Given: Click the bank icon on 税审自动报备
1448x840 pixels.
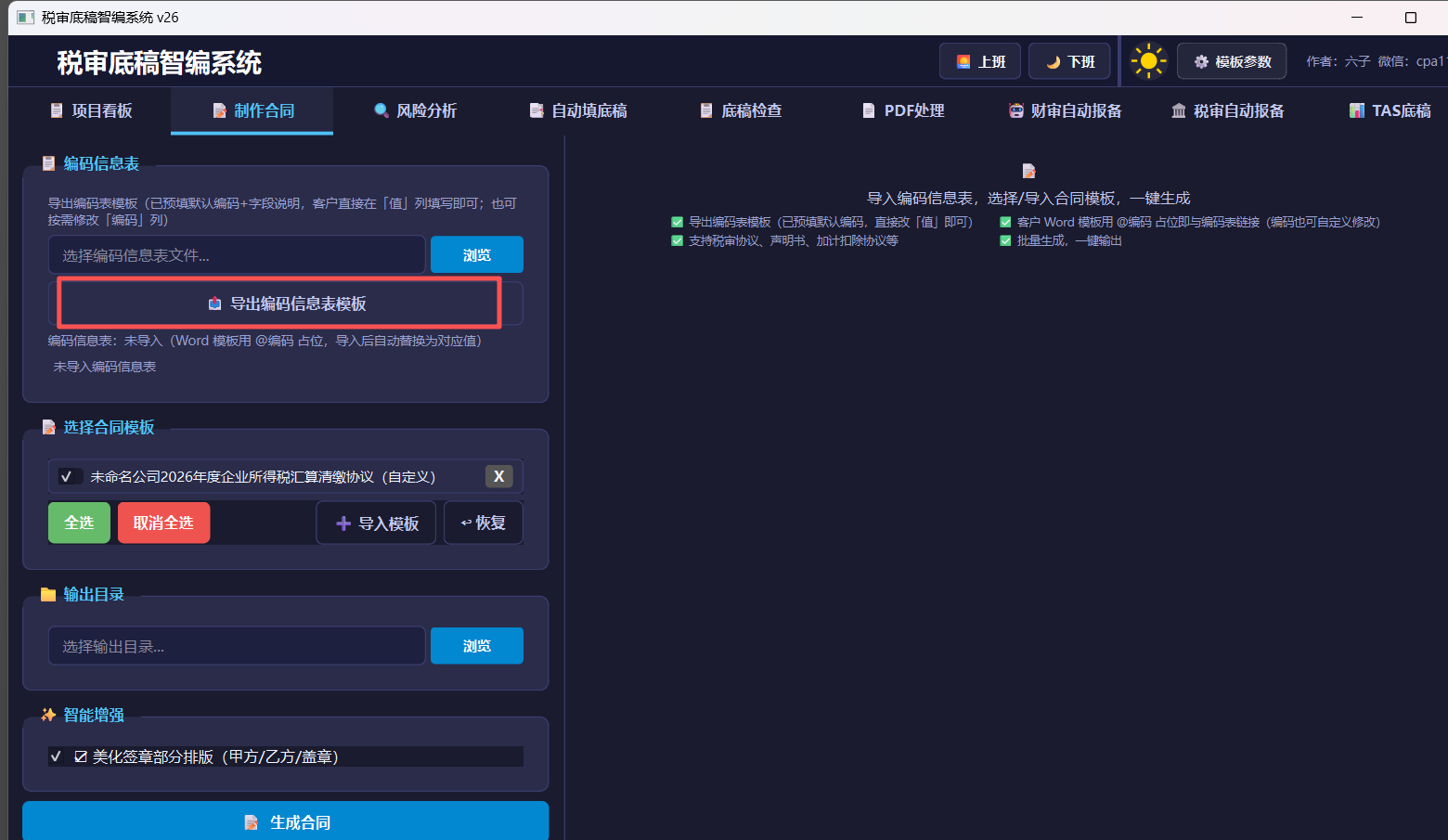Looking at the screenshot, I should [1178, 110].
